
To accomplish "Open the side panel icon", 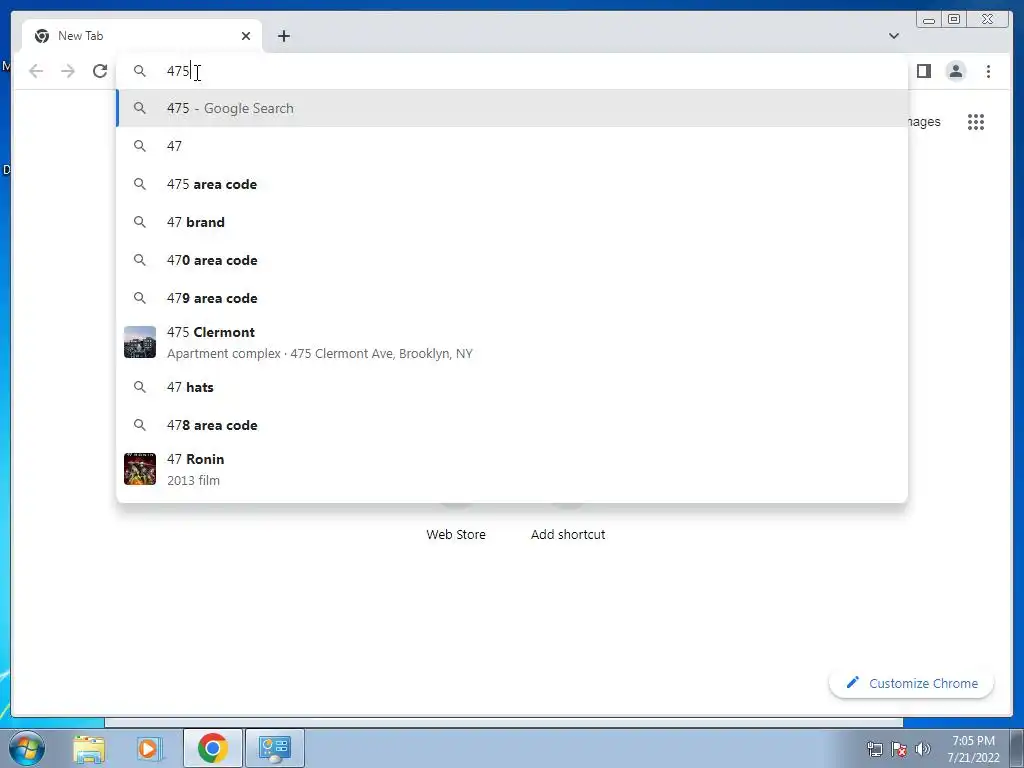I will tap(923, 71).
